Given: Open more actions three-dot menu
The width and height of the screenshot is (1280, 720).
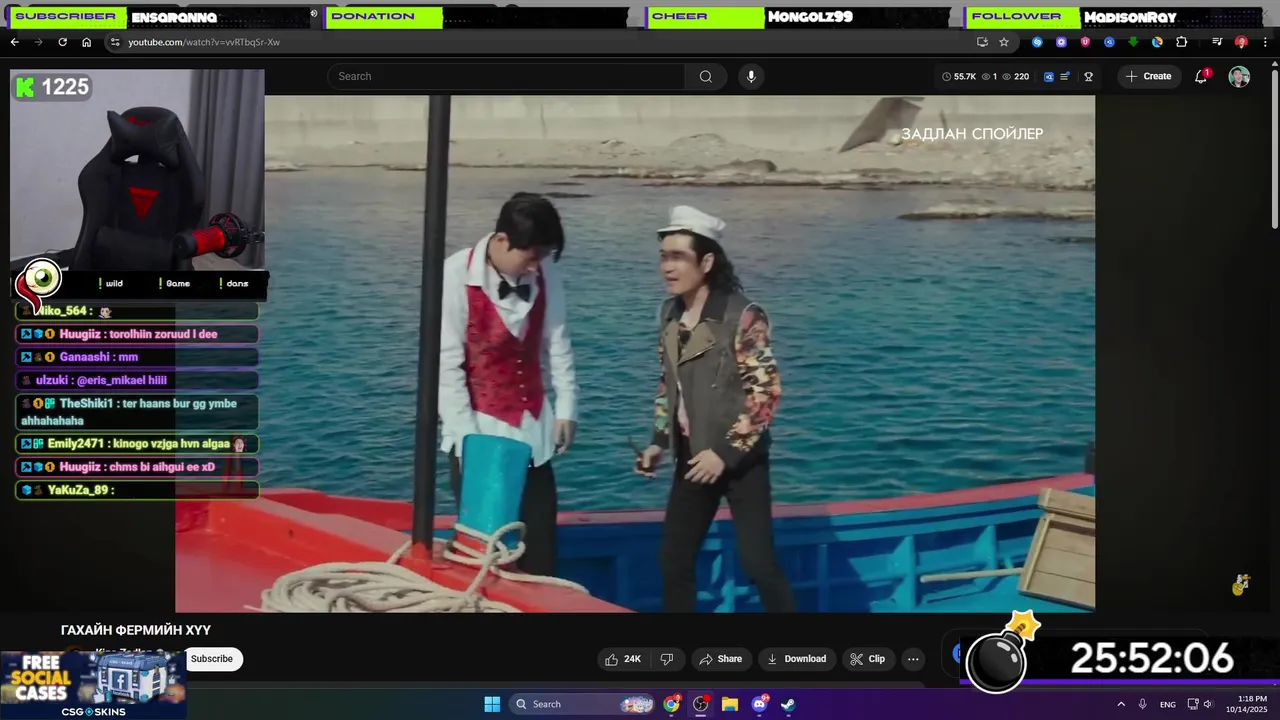Looking at the screenshot, I should [913, 659].
